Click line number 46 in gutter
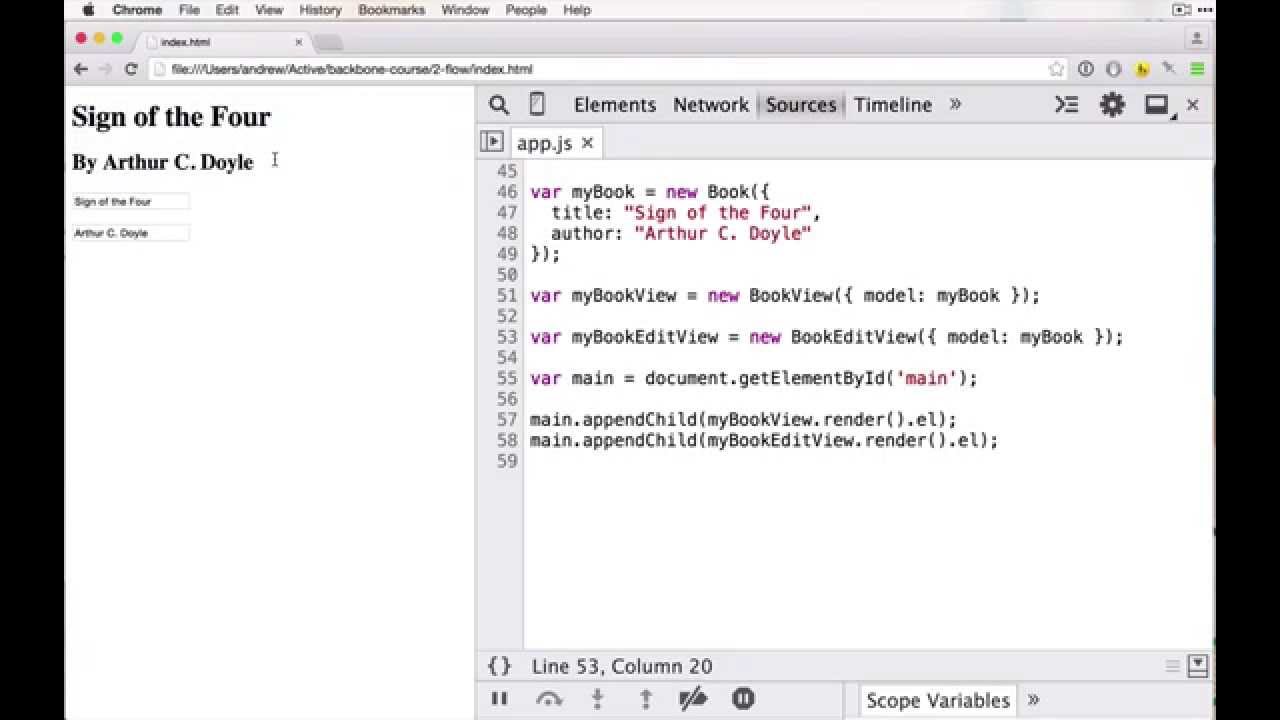Screen dimensions: 1280x720 507,192
